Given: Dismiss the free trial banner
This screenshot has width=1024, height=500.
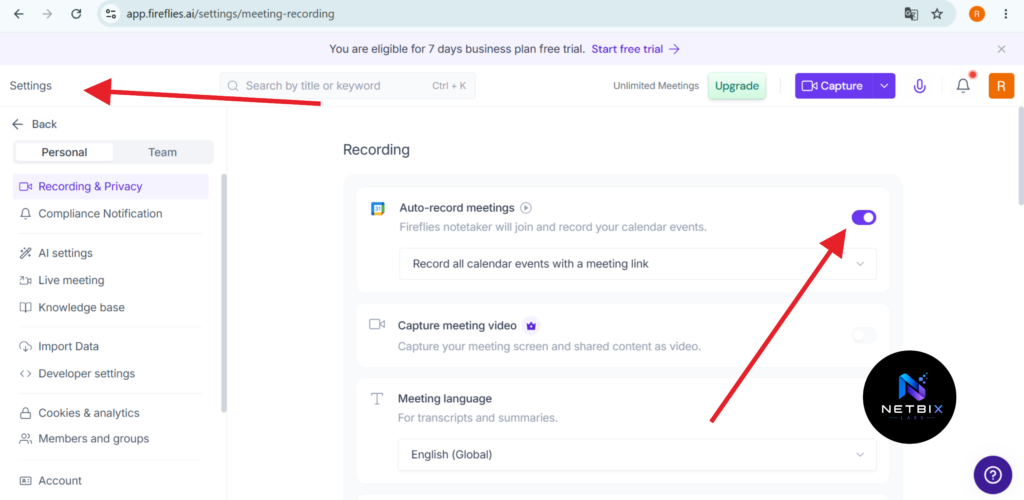Looking at the screenshot, I should click(1001, 49).
